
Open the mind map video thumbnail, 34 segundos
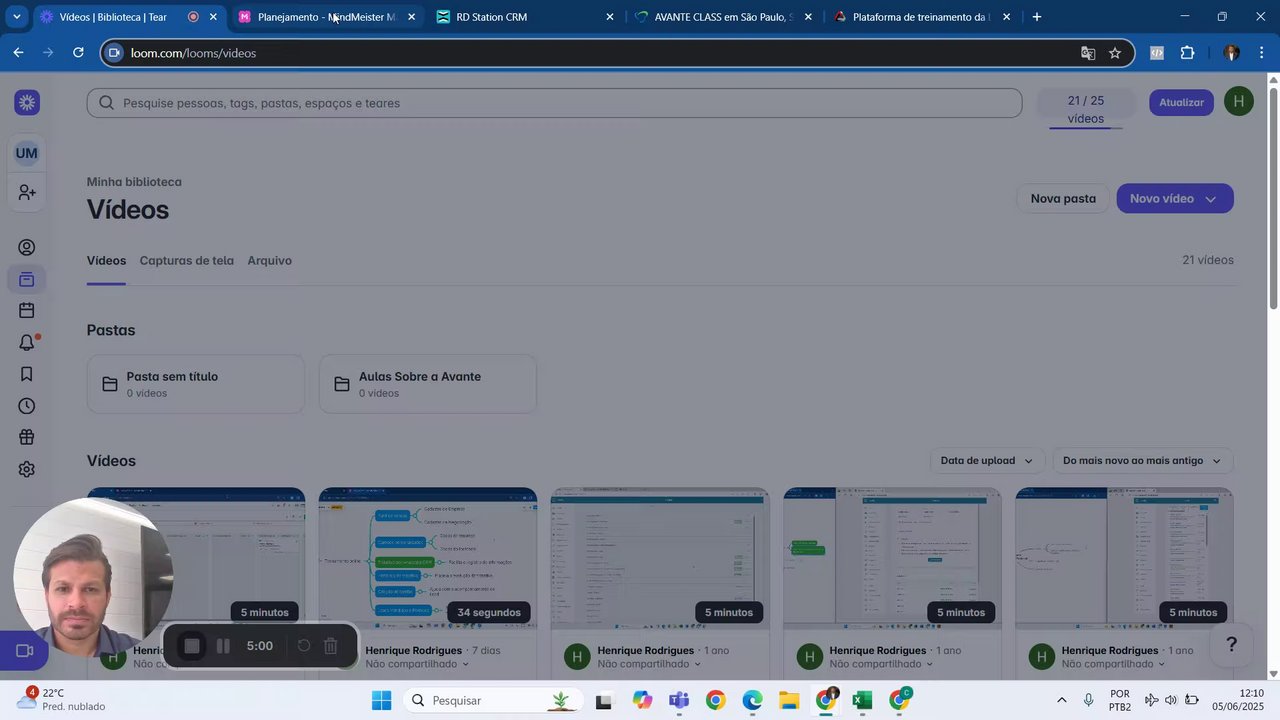428,558
